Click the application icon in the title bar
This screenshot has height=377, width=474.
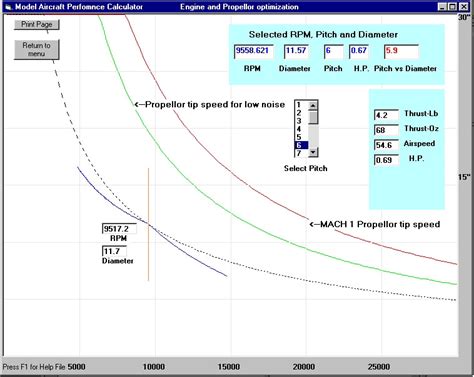[8, 7]
